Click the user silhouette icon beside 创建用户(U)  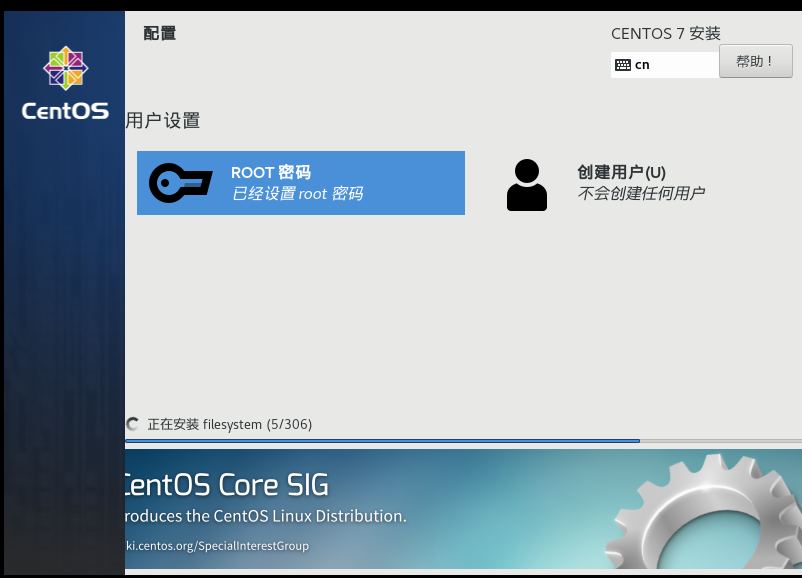[526, 183]
